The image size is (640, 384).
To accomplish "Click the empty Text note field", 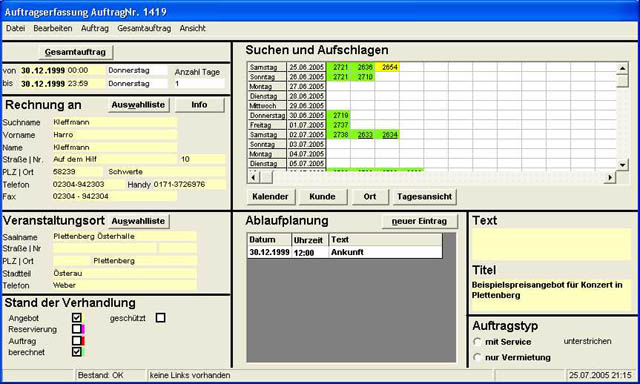I will 551,244.
